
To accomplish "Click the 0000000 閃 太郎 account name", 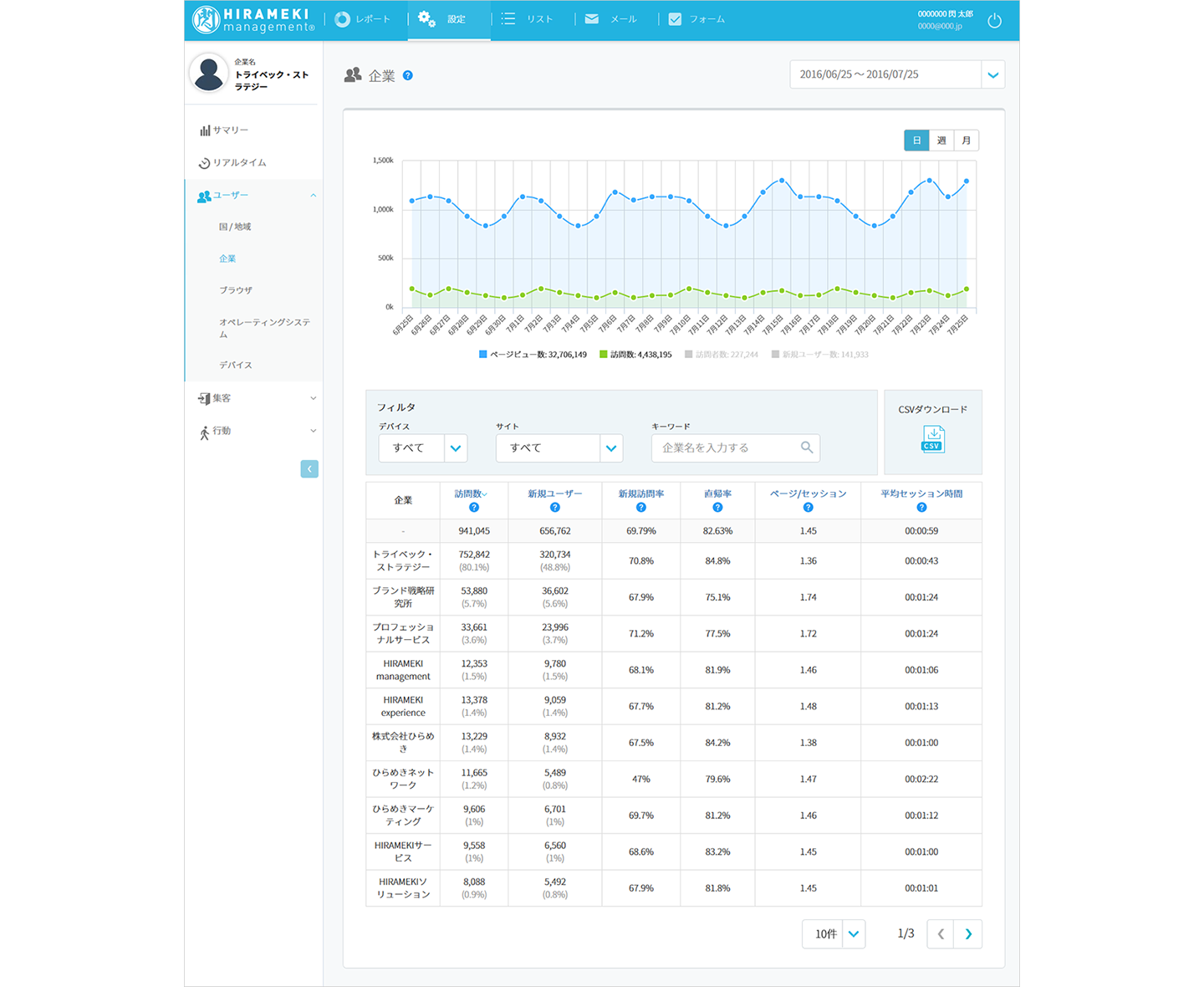I will [x=945, y=13].
